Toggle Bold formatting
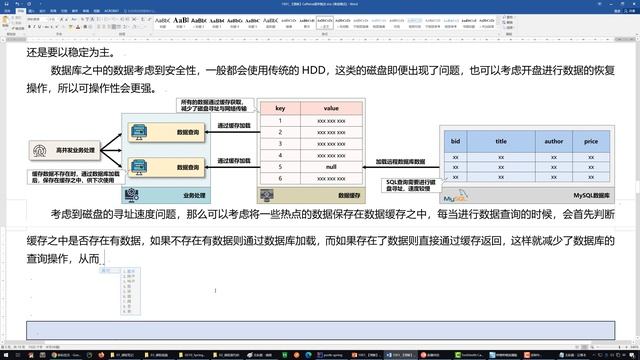The width and height of the screenshot is (640, 360). (x=29, y=27)
